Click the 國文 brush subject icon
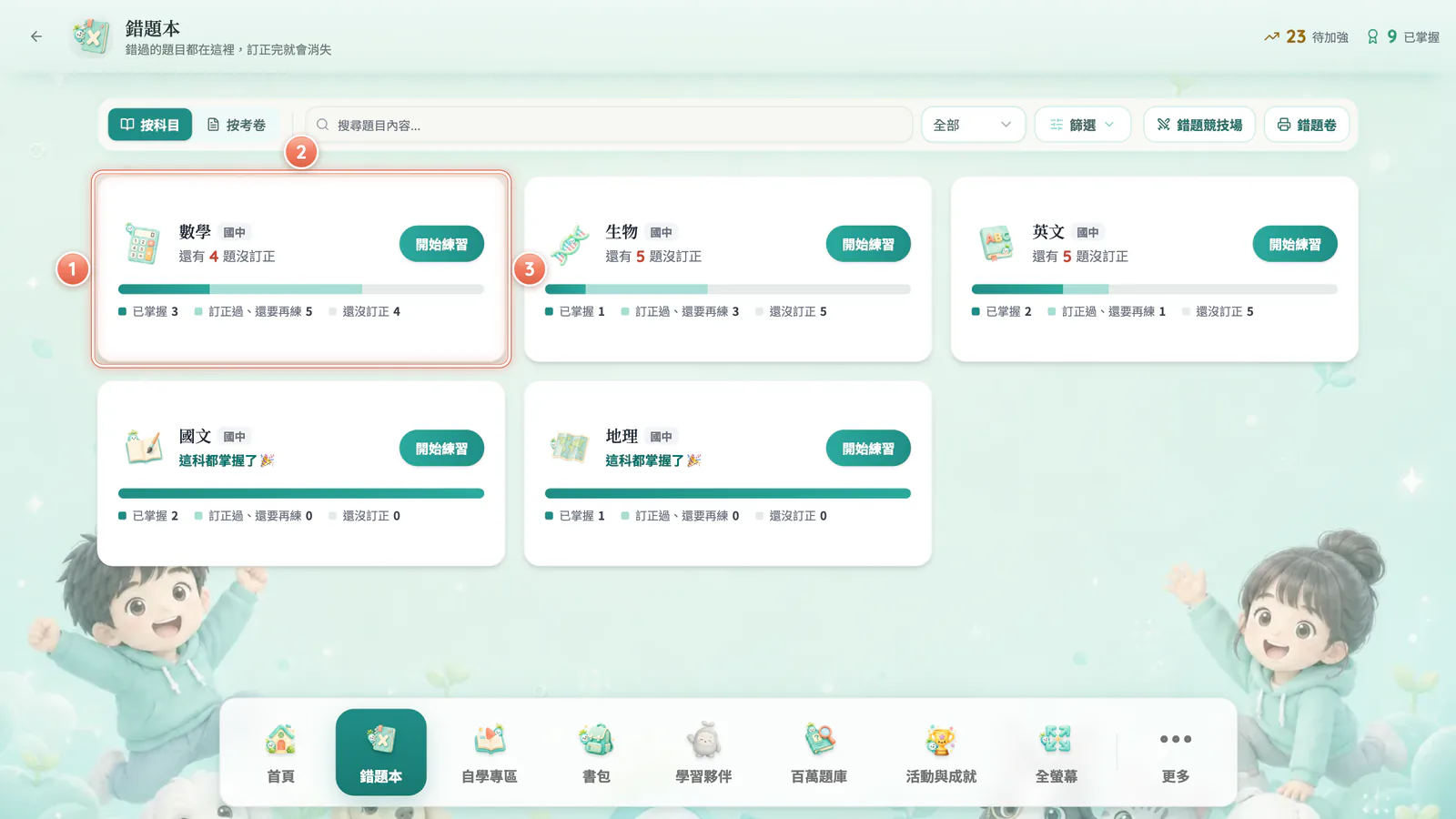Image resolution: width=1456 pixels, height=819 pixels. pos(142,448)
